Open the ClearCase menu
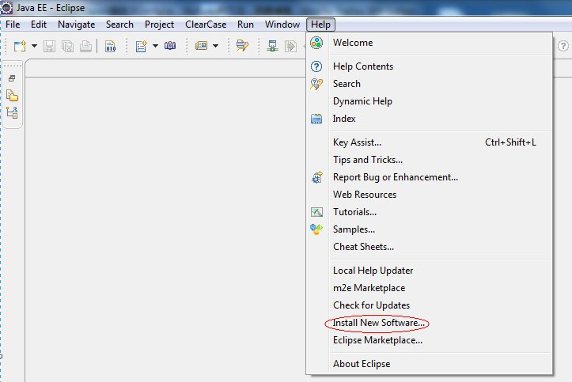572x382 pixels. [x=206, y=24]
